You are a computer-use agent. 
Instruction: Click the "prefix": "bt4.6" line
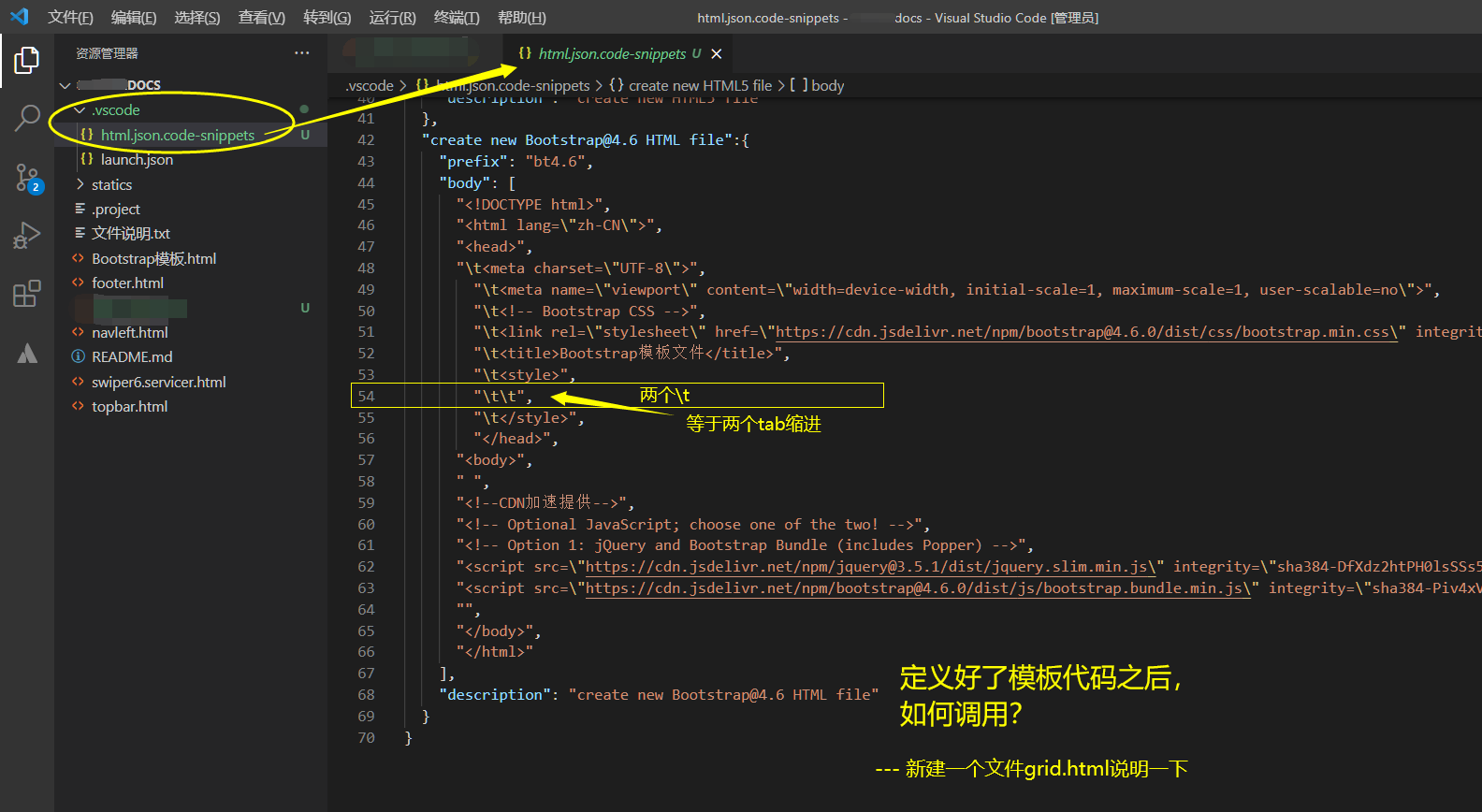click(516, 162)
